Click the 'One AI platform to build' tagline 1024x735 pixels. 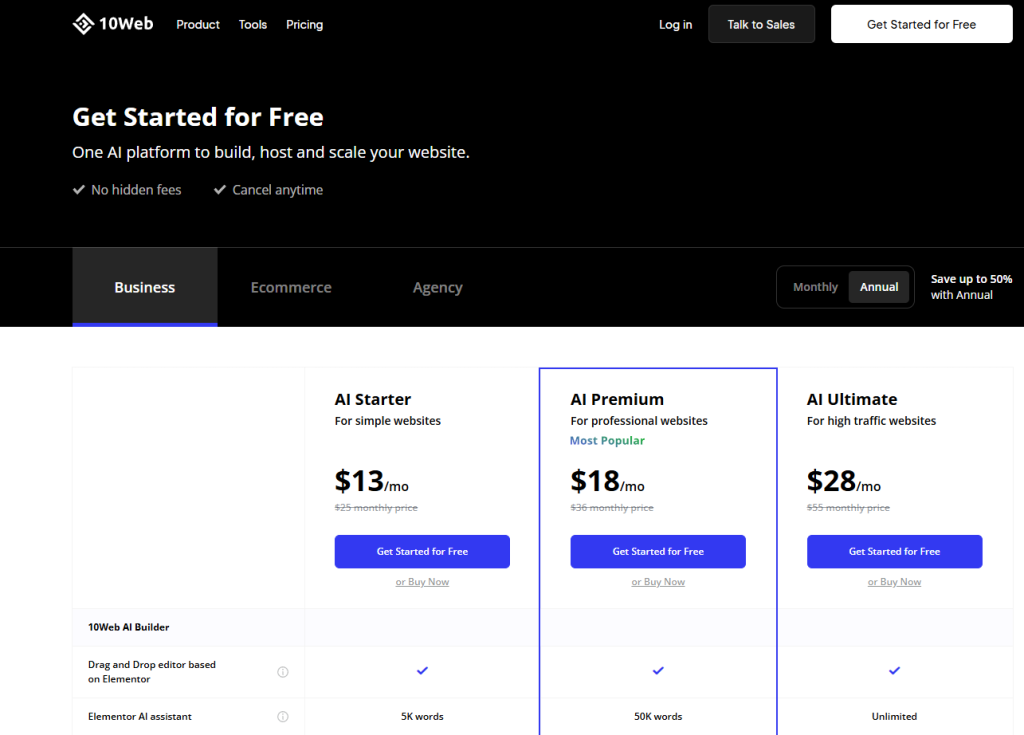271,152
